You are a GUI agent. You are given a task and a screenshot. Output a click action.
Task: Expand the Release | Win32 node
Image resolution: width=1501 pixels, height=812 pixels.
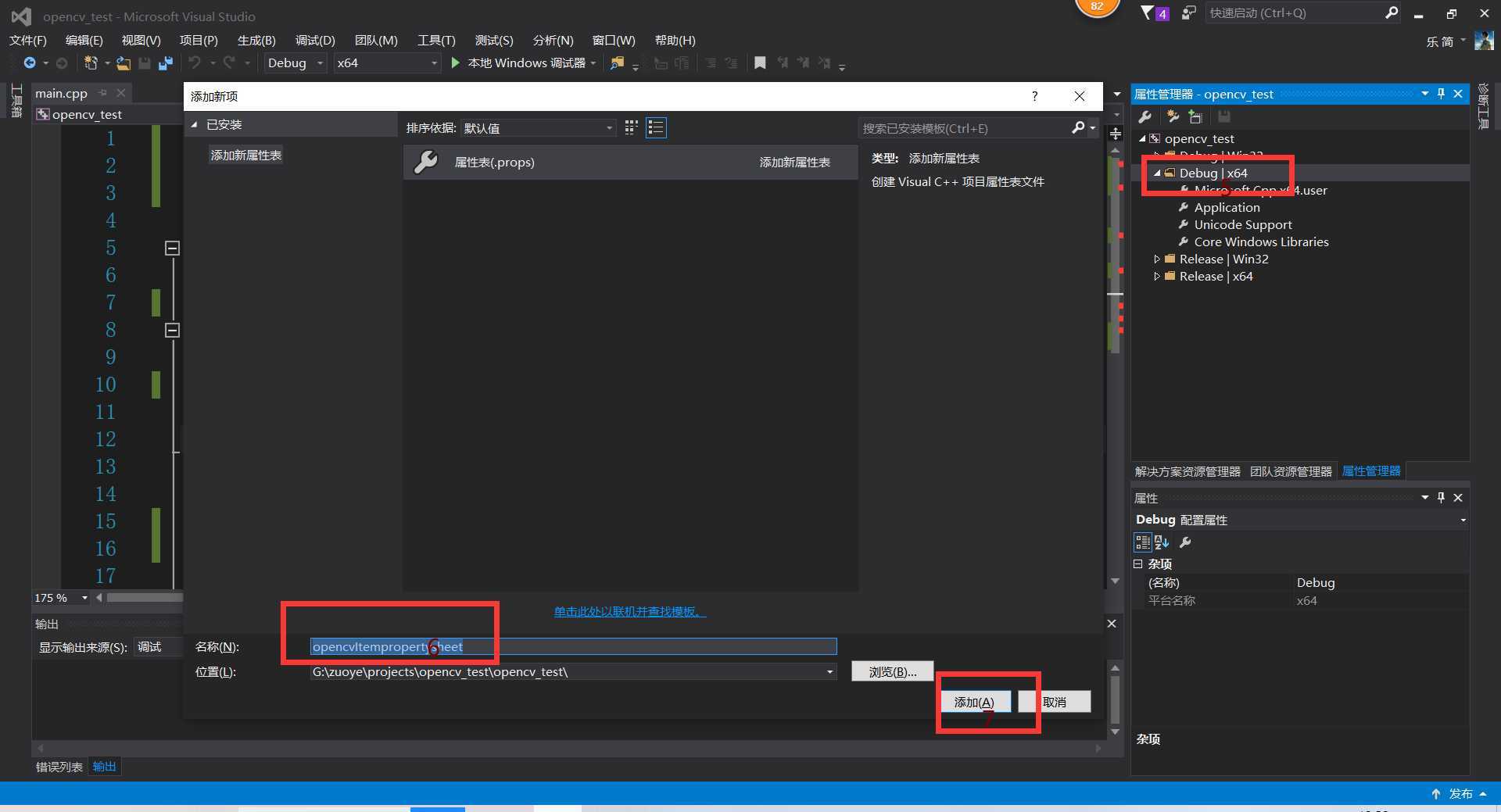tap(1157, 259)
